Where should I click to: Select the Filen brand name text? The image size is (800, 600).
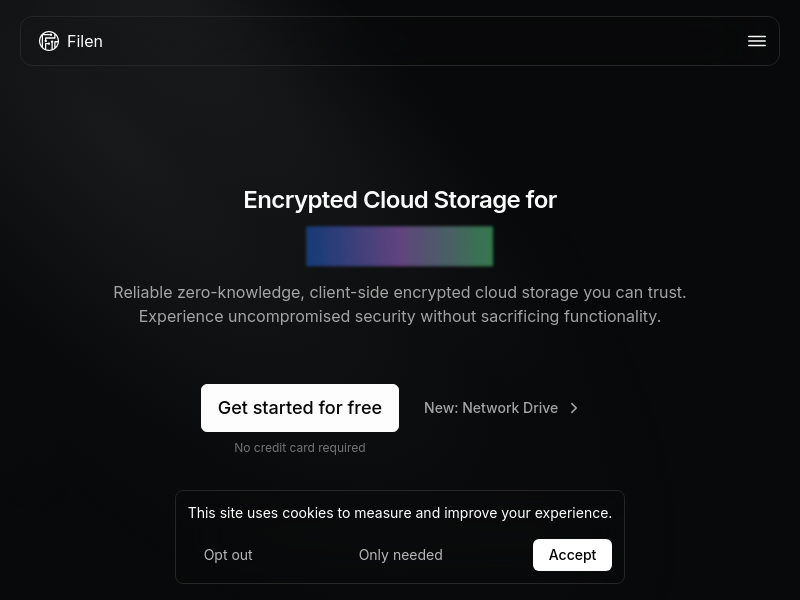coord(85,41)
